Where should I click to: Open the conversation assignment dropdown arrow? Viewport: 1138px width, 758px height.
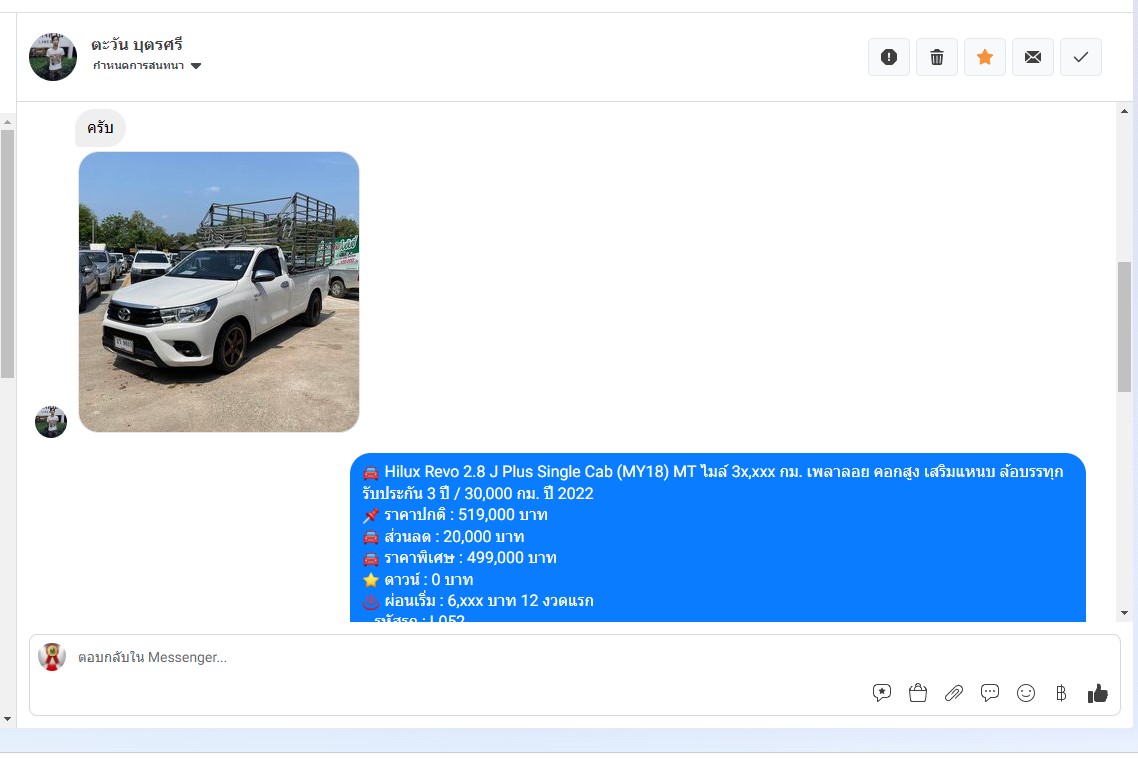pos(196,66)
